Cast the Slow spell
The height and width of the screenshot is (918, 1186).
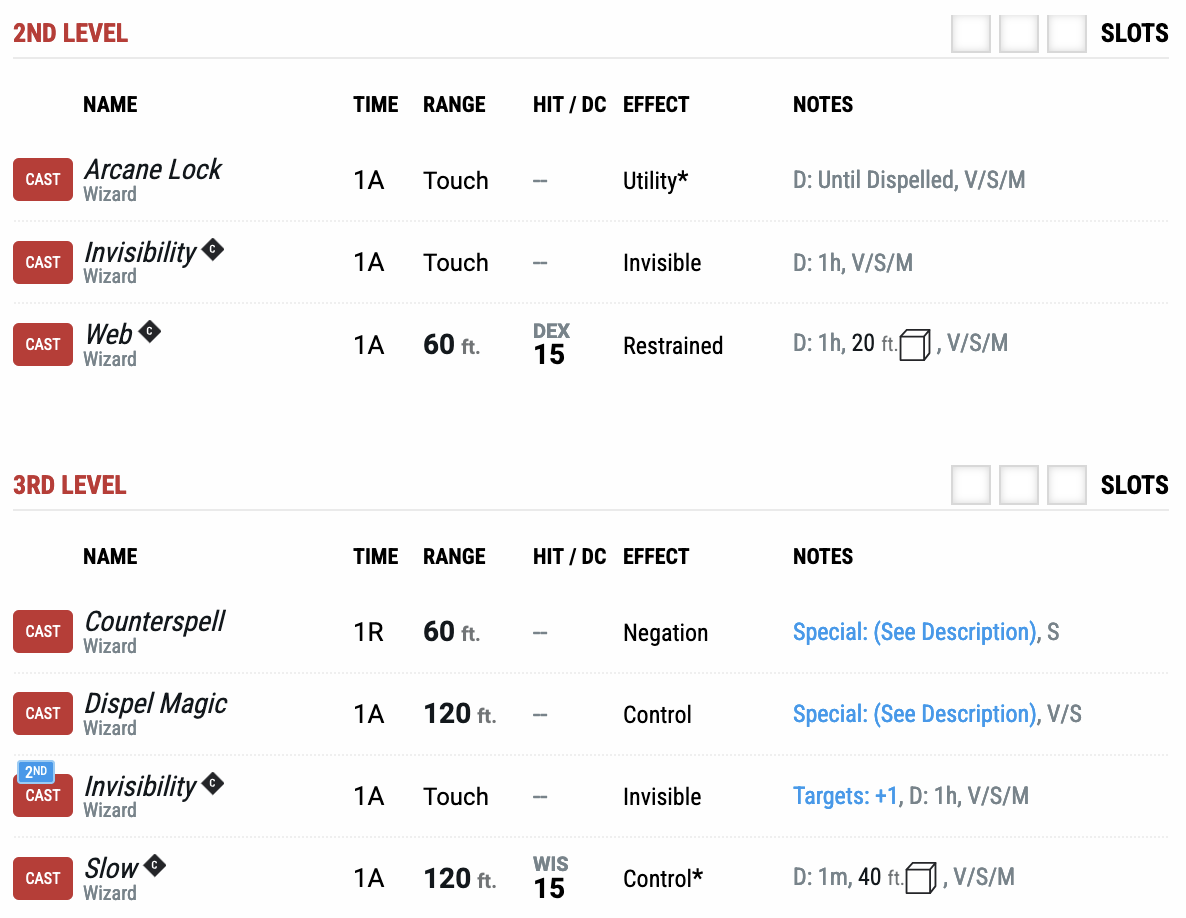point(43,878)
